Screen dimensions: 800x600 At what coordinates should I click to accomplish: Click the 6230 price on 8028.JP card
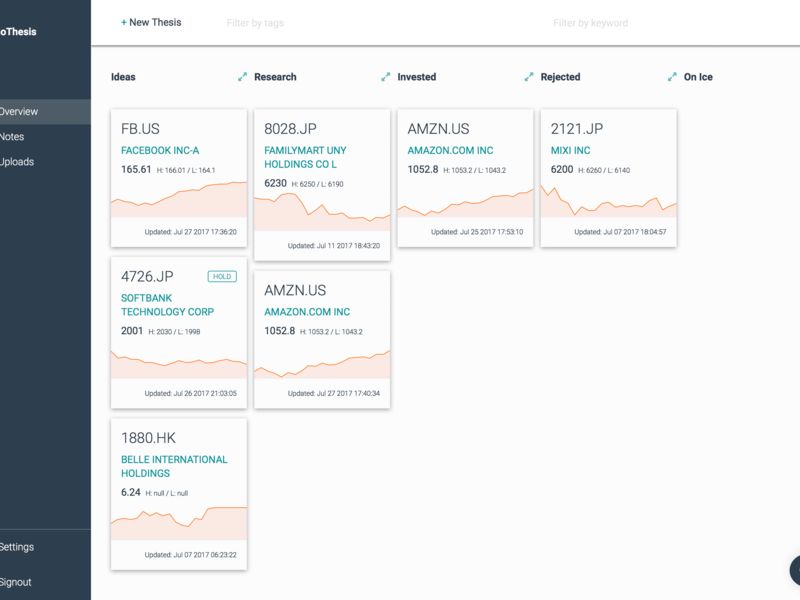(276, 183)
